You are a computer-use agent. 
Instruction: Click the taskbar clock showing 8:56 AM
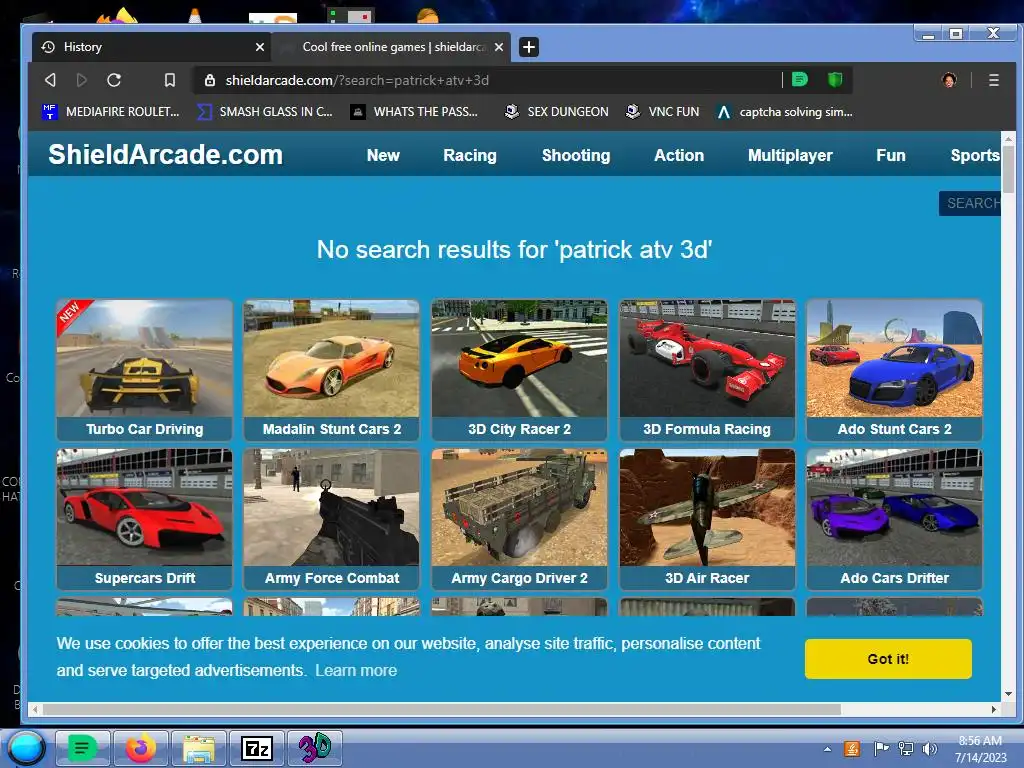pos(981,749)
